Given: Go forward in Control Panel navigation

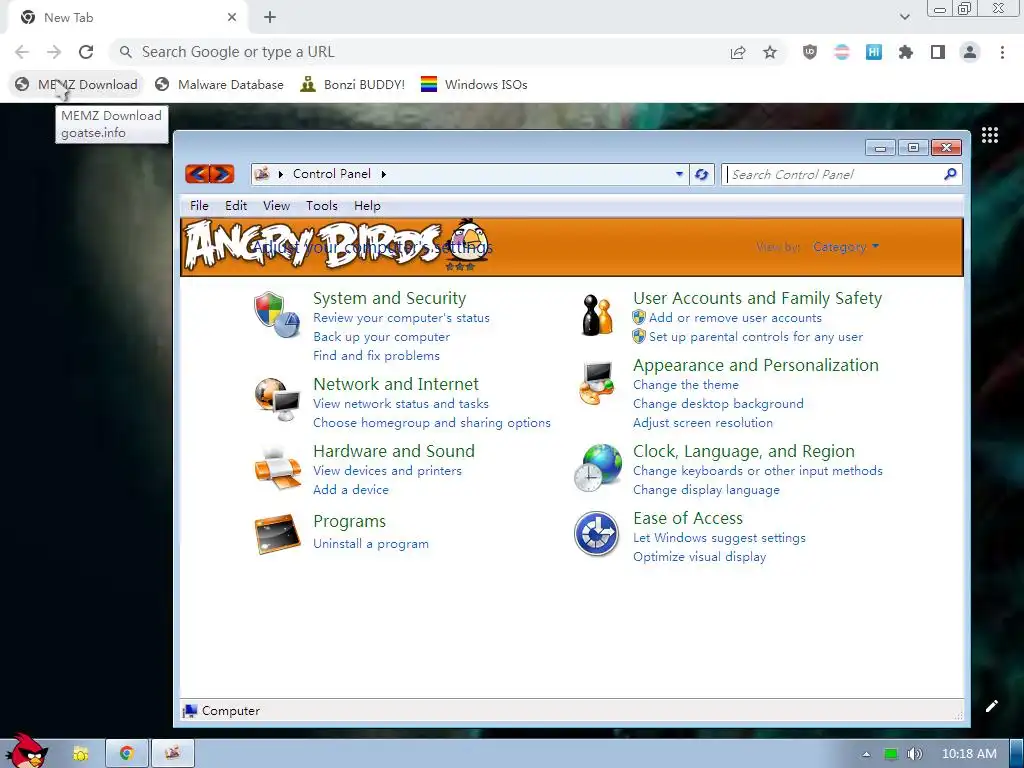Looking at the screenshot, I should pyautogui.click(x=222, y=174).
